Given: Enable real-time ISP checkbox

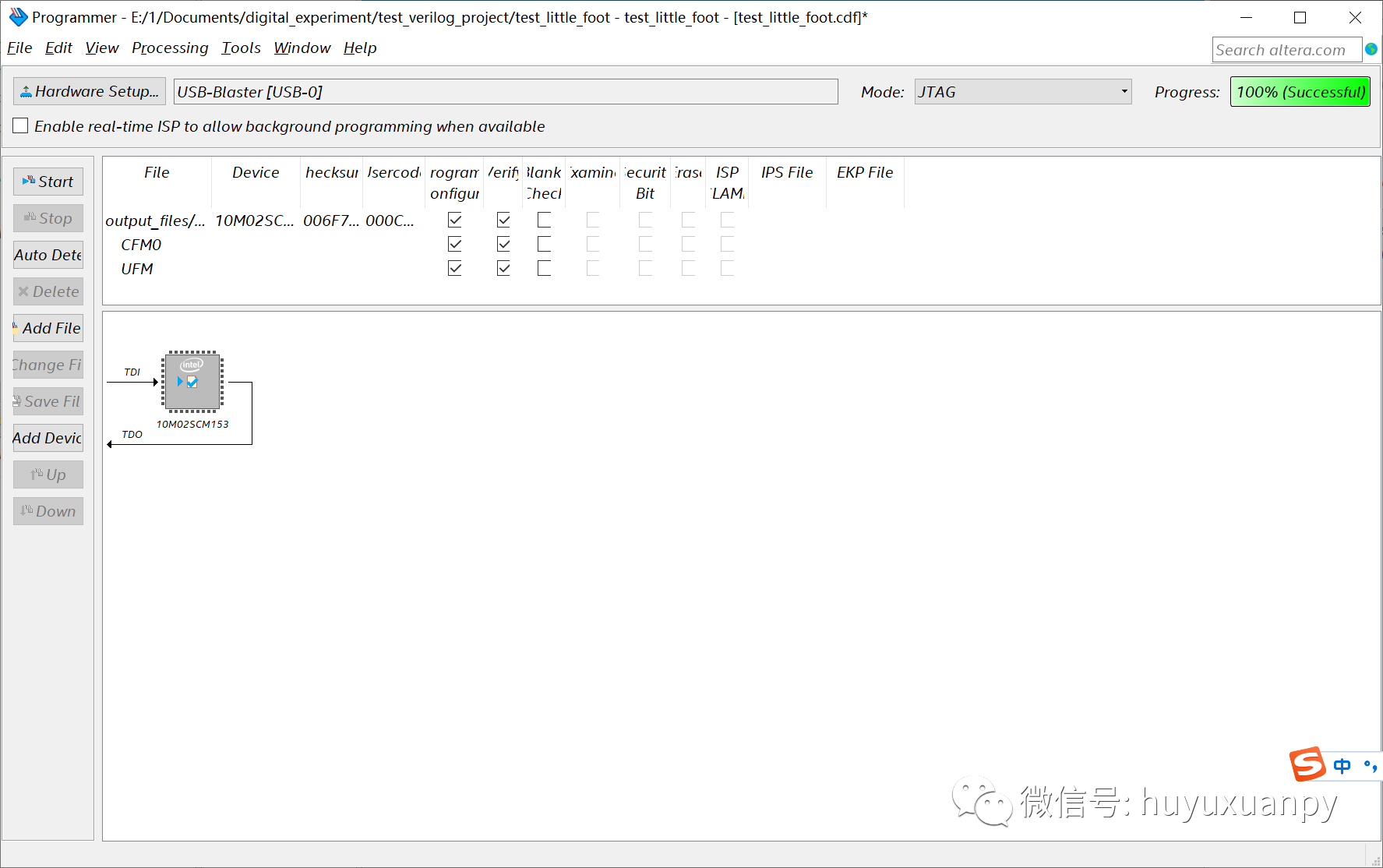Looking at the screenshot, I should pos(21,126).
